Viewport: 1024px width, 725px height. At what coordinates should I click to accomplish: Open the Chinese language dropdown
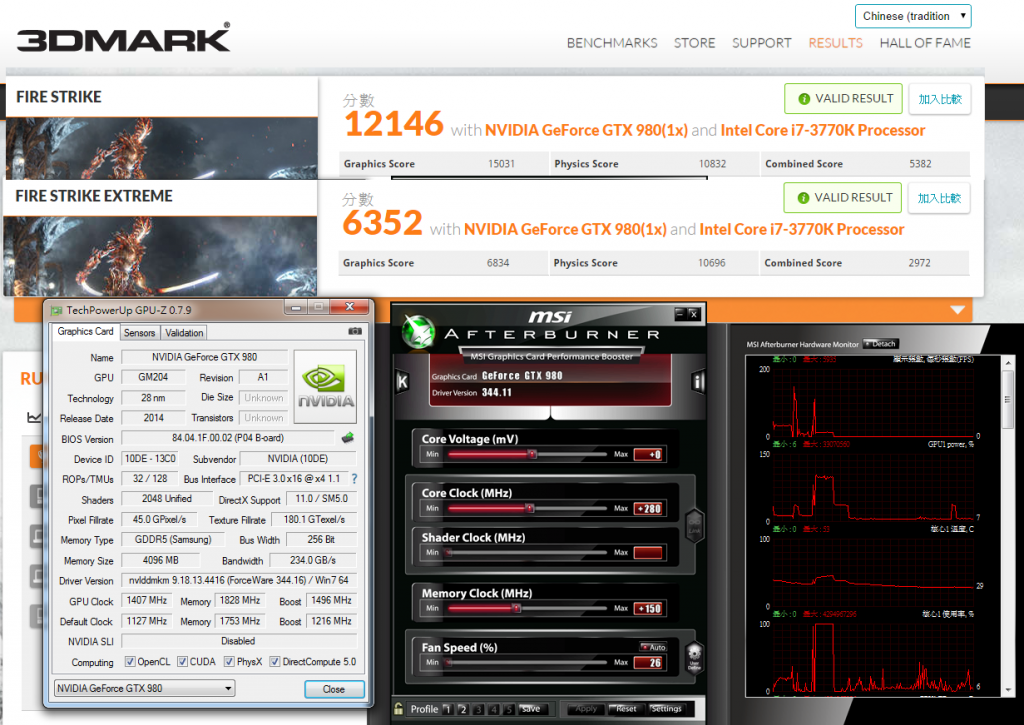click(913, 16)
